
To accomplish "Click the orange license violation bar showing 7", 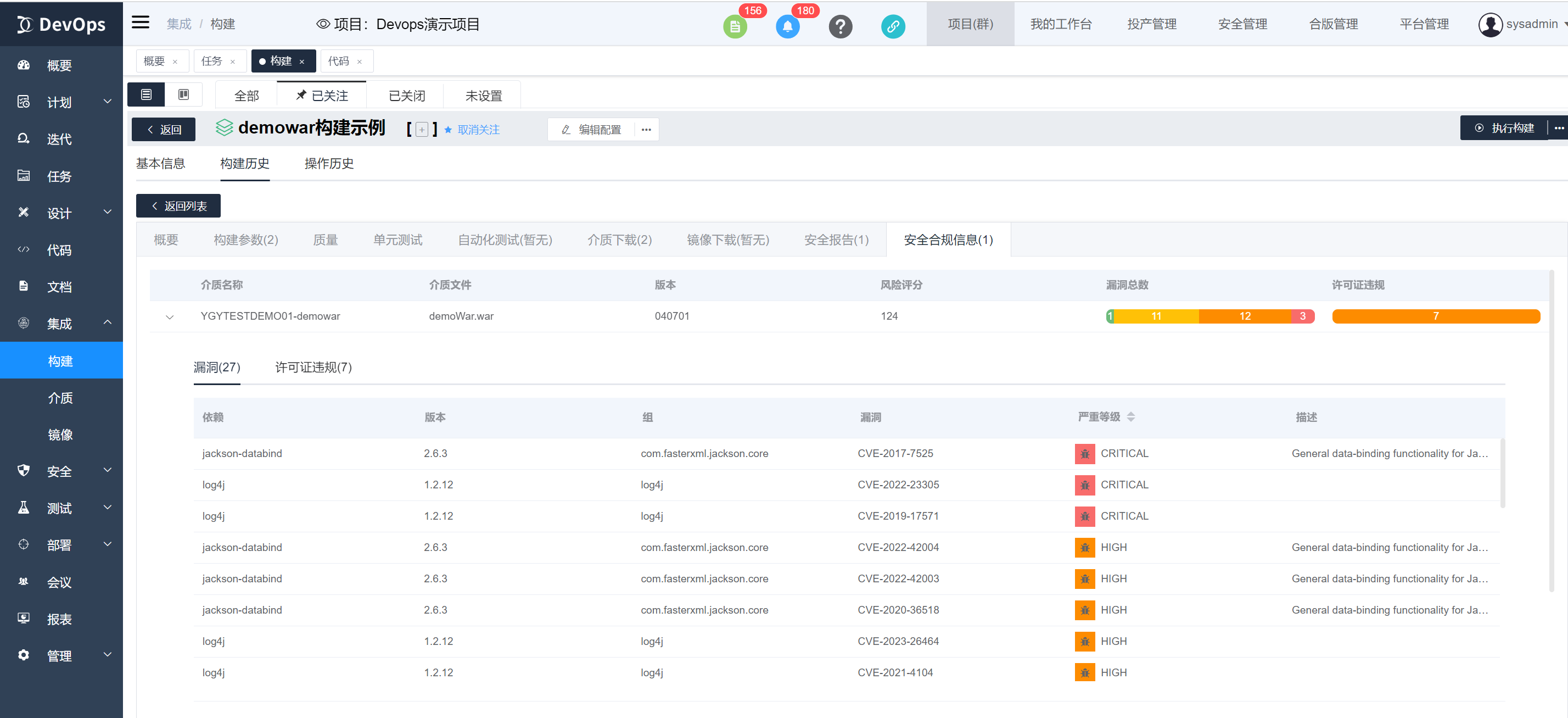I will pyautogui.click(x=1435, y=316).
